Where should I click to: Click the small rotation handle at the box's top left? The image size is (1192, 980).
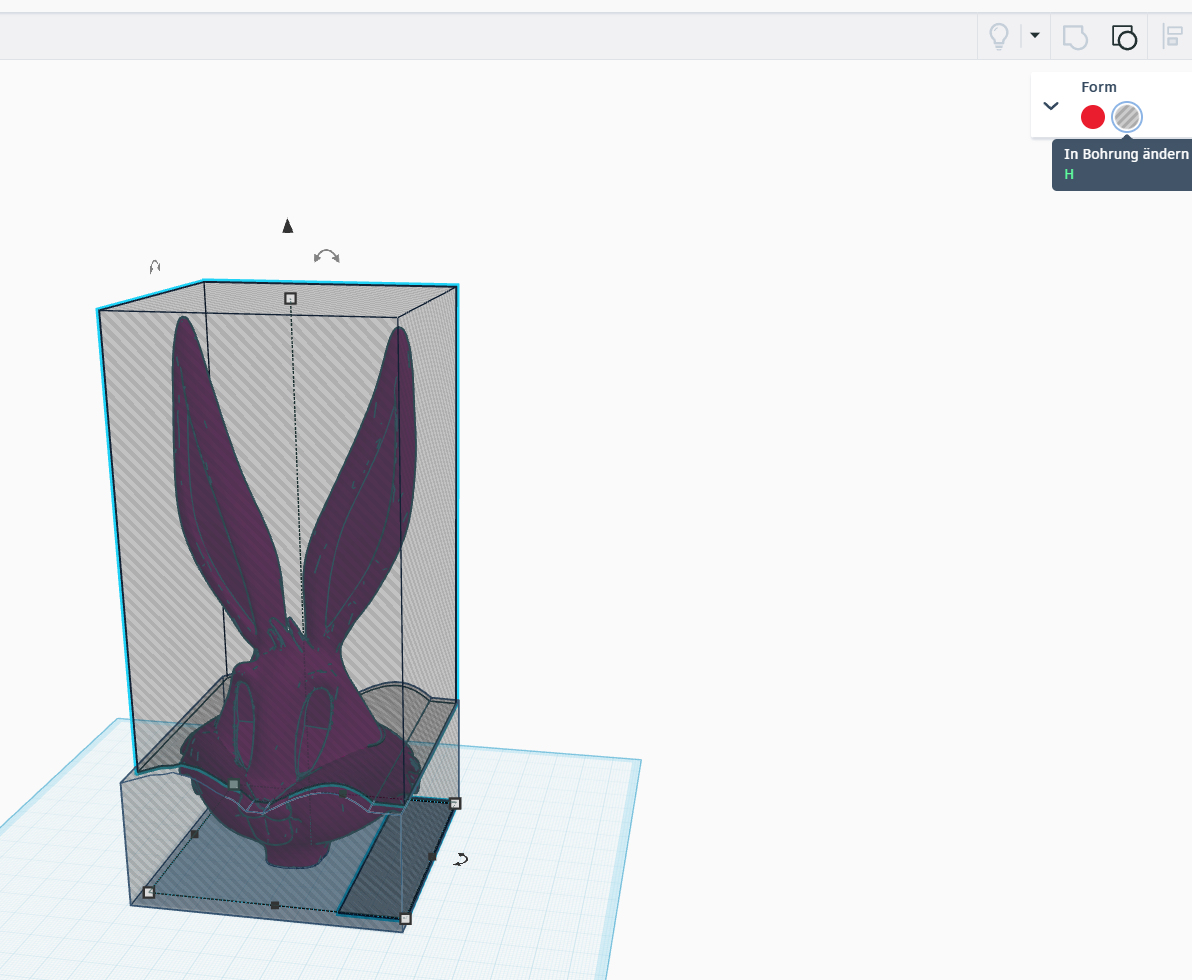click(155, 266)
